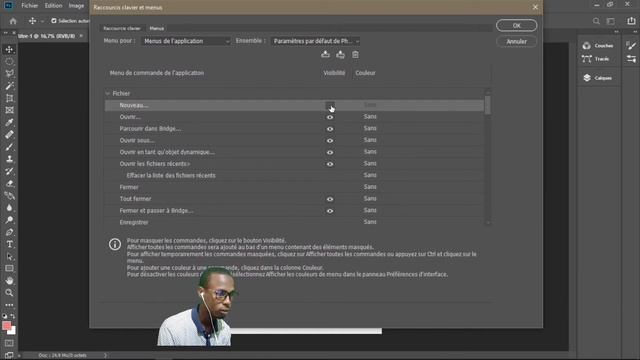The height and width of the screenshot is (360, 640).
Task: Hide Parcourir dans Bridge... command
Action: coord(330,129)
